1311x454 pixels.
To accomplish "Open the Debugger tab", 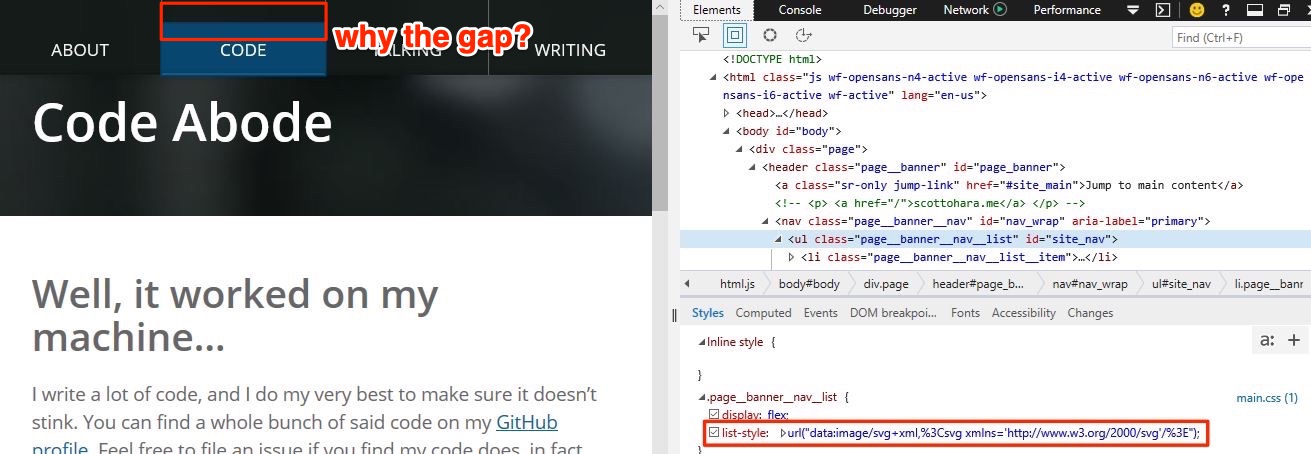I will (x=889, y=9).
